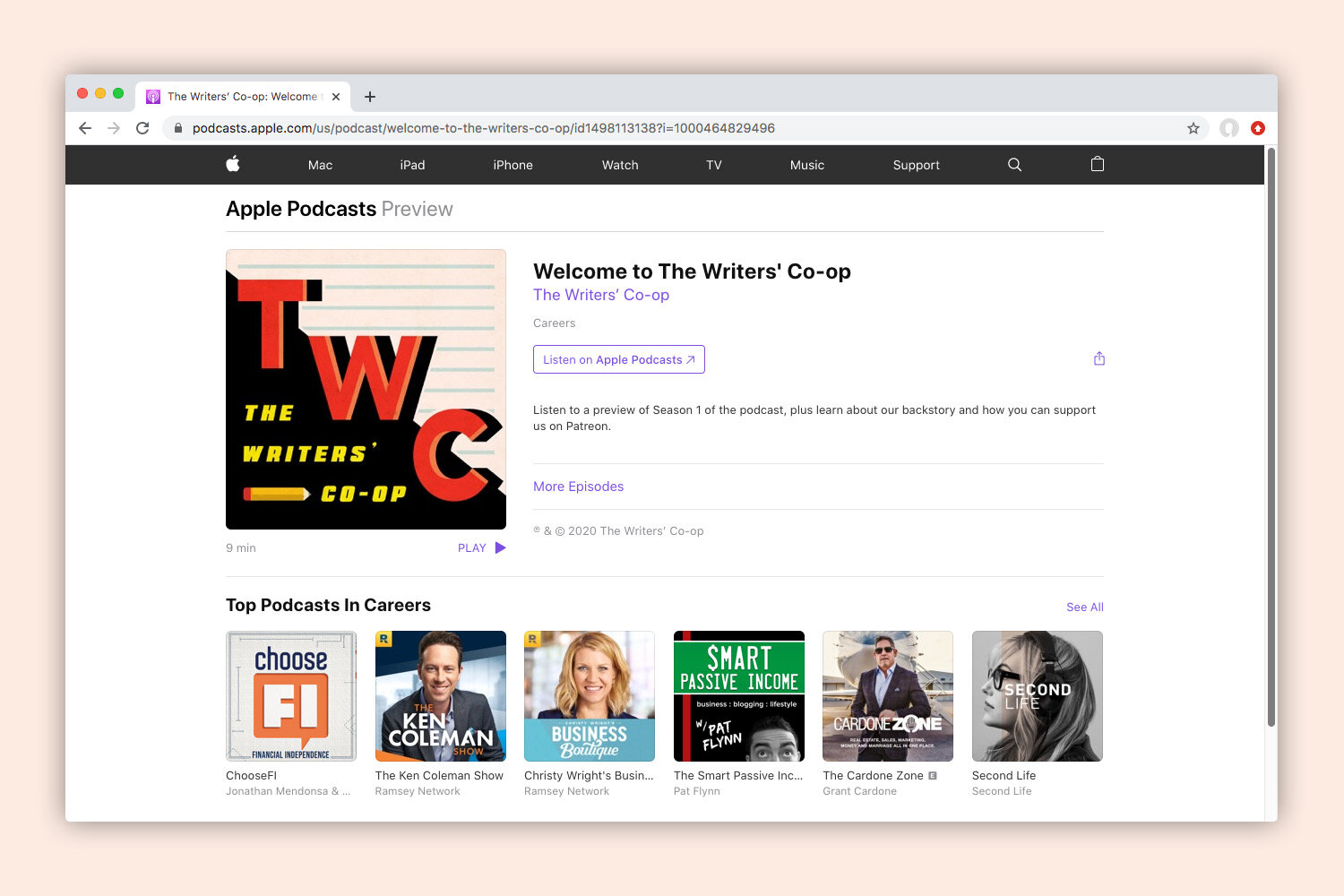Click 'Pat Flynn' author text
The image size is (1344, 896).
696,791
